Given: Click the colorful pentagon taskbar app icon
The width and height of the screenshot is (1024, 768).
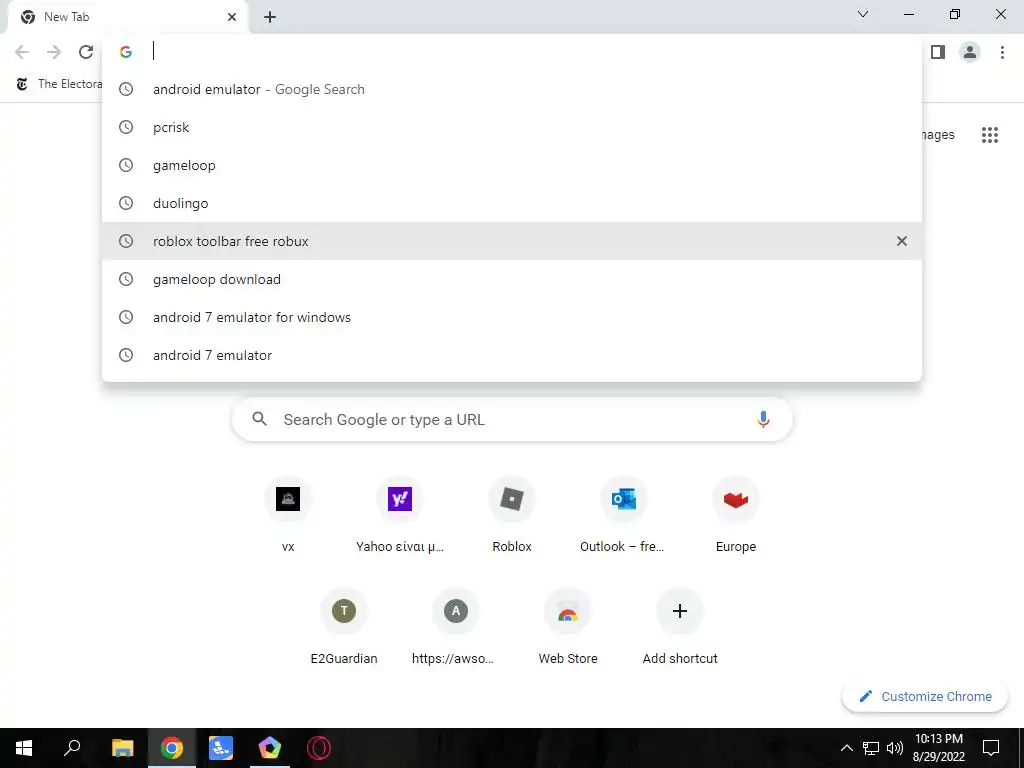Looking at the screenshot, I should (270, 748).
